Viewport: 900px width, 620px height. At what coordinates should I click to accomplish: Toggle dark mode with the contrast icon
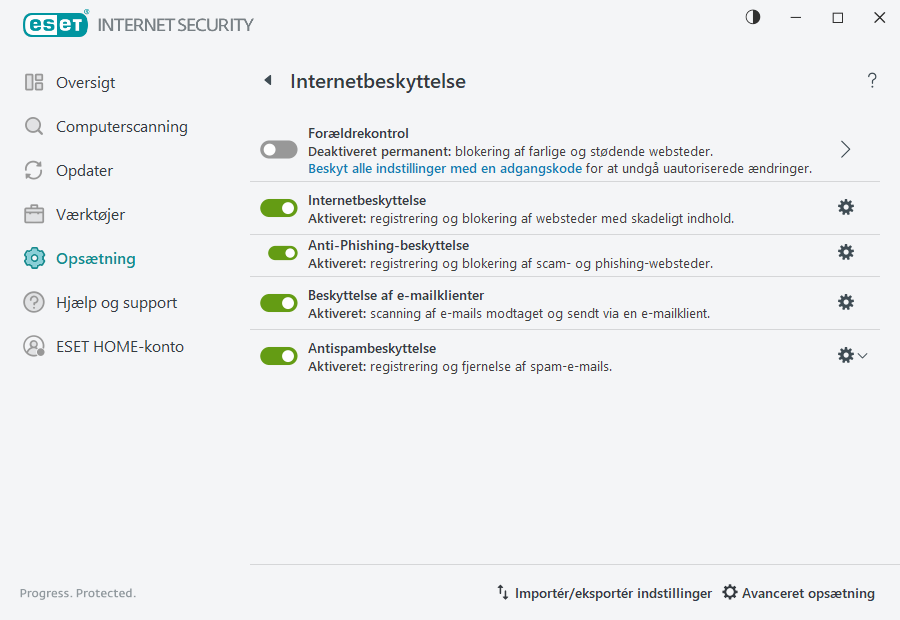click(x=752, y=17)
